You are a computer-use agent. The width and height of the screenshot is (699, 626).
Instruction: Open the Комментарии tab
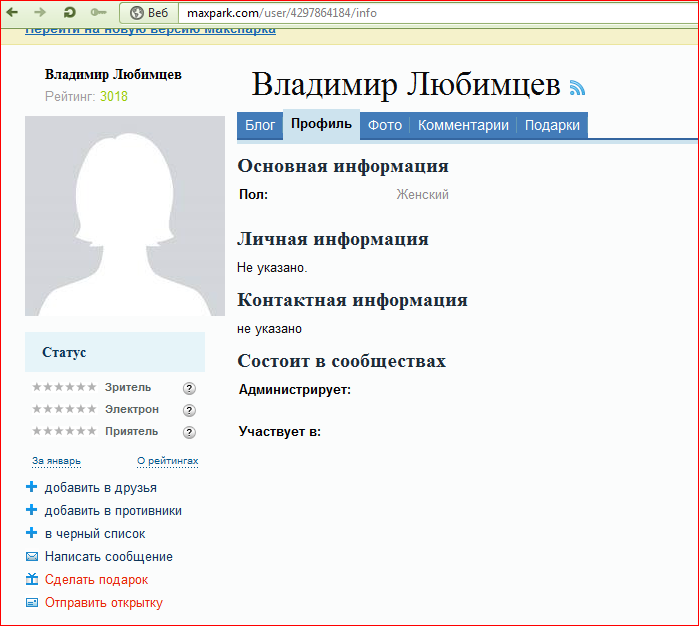(x=463, y=125)
